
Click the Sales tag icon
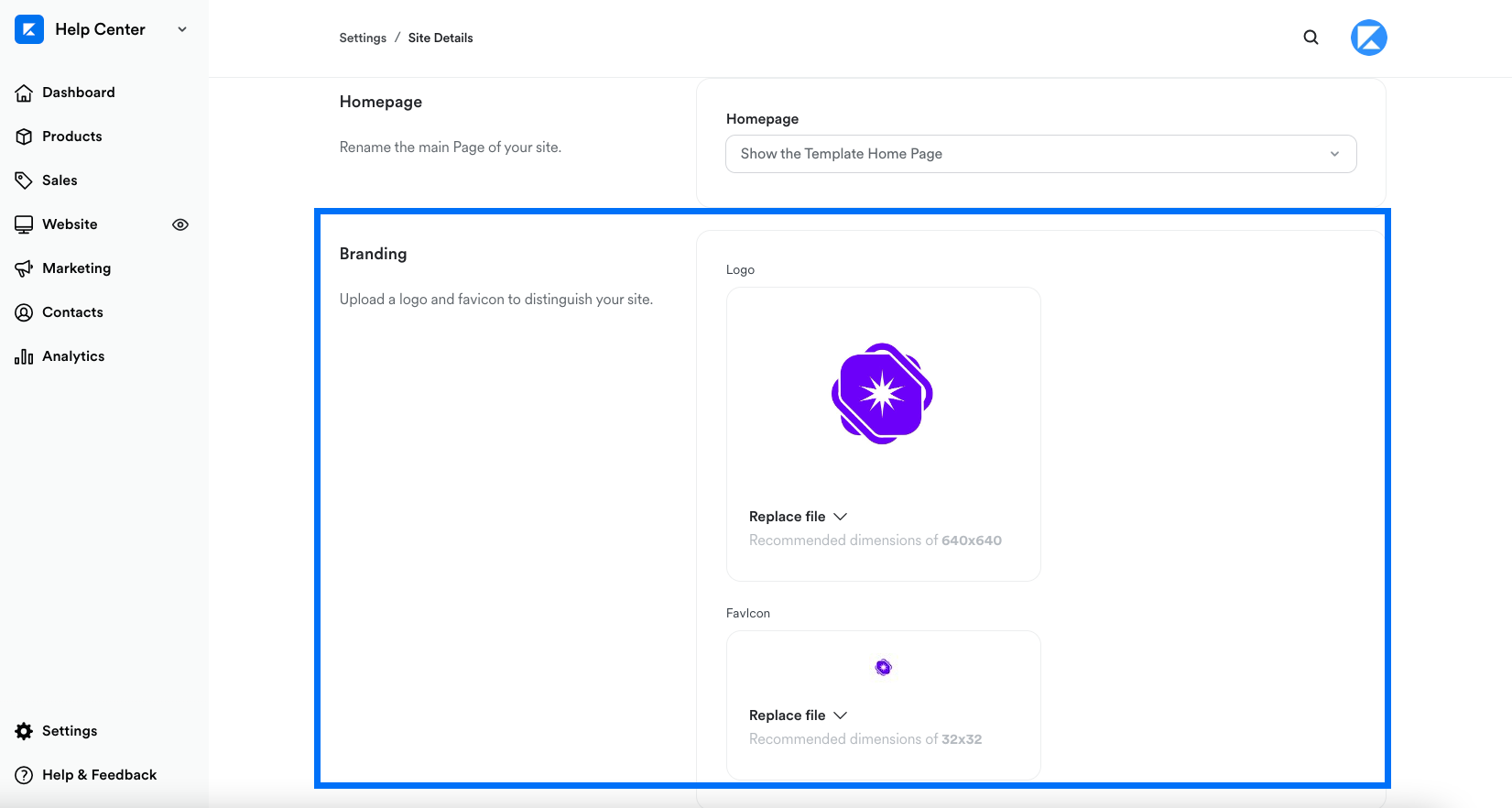pyautogui.click(x=24, y=180)
